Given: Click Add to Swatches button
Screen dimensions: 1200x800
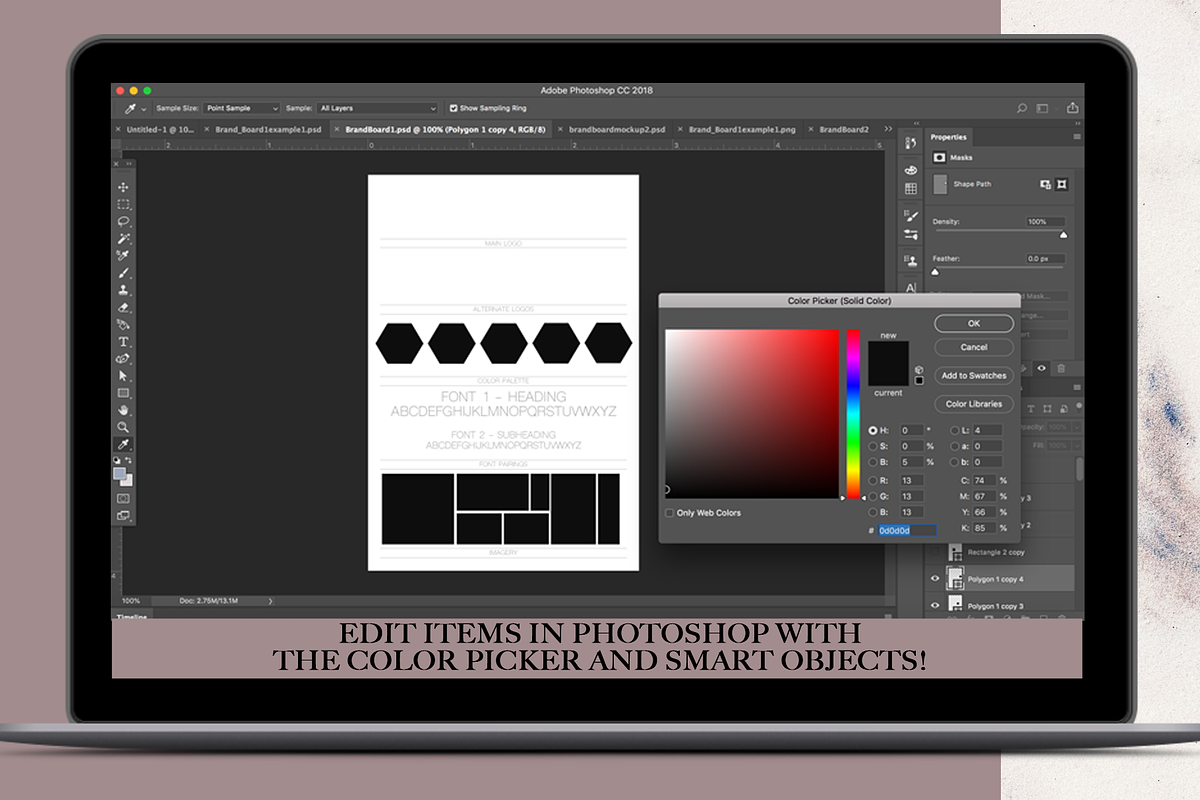Looking at the screenshot, I should pos(974,376).
